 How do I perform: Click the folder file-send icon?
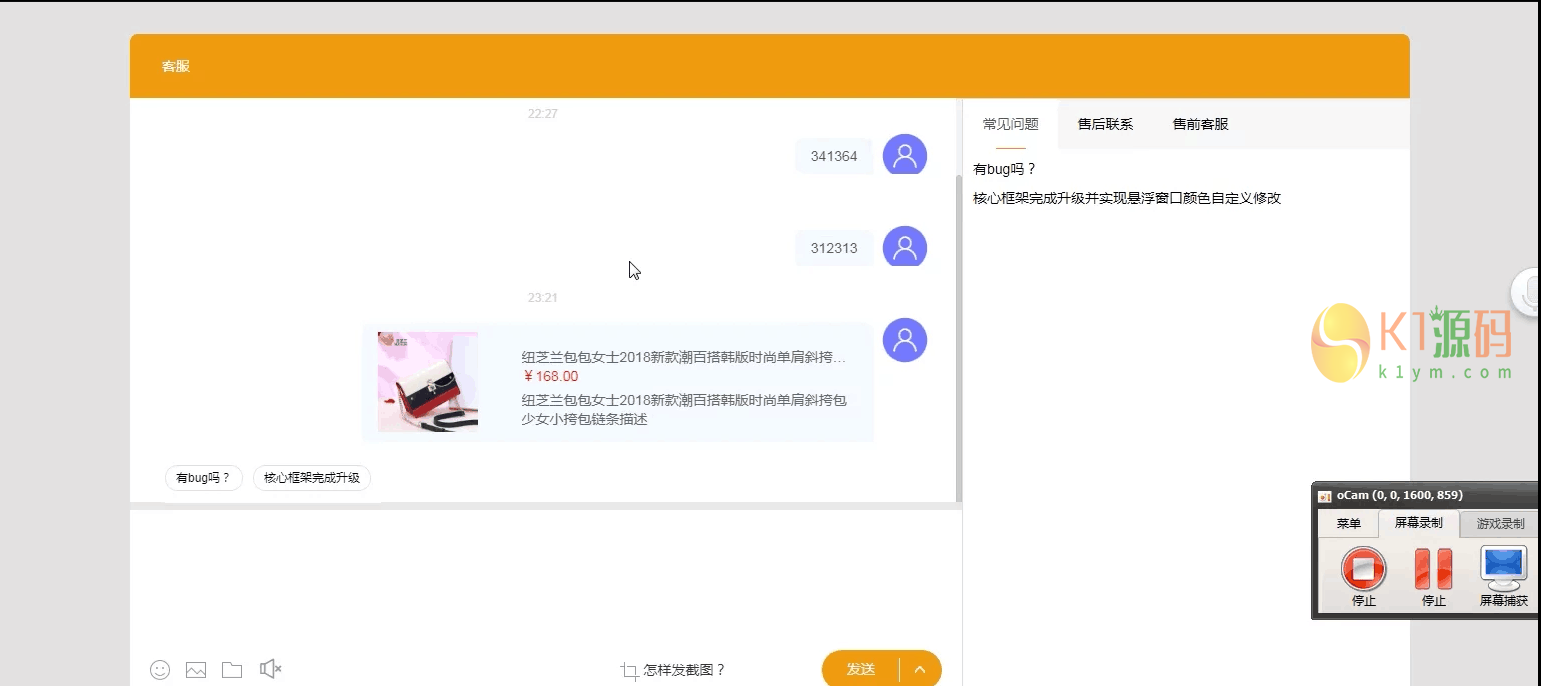(232, 670)
